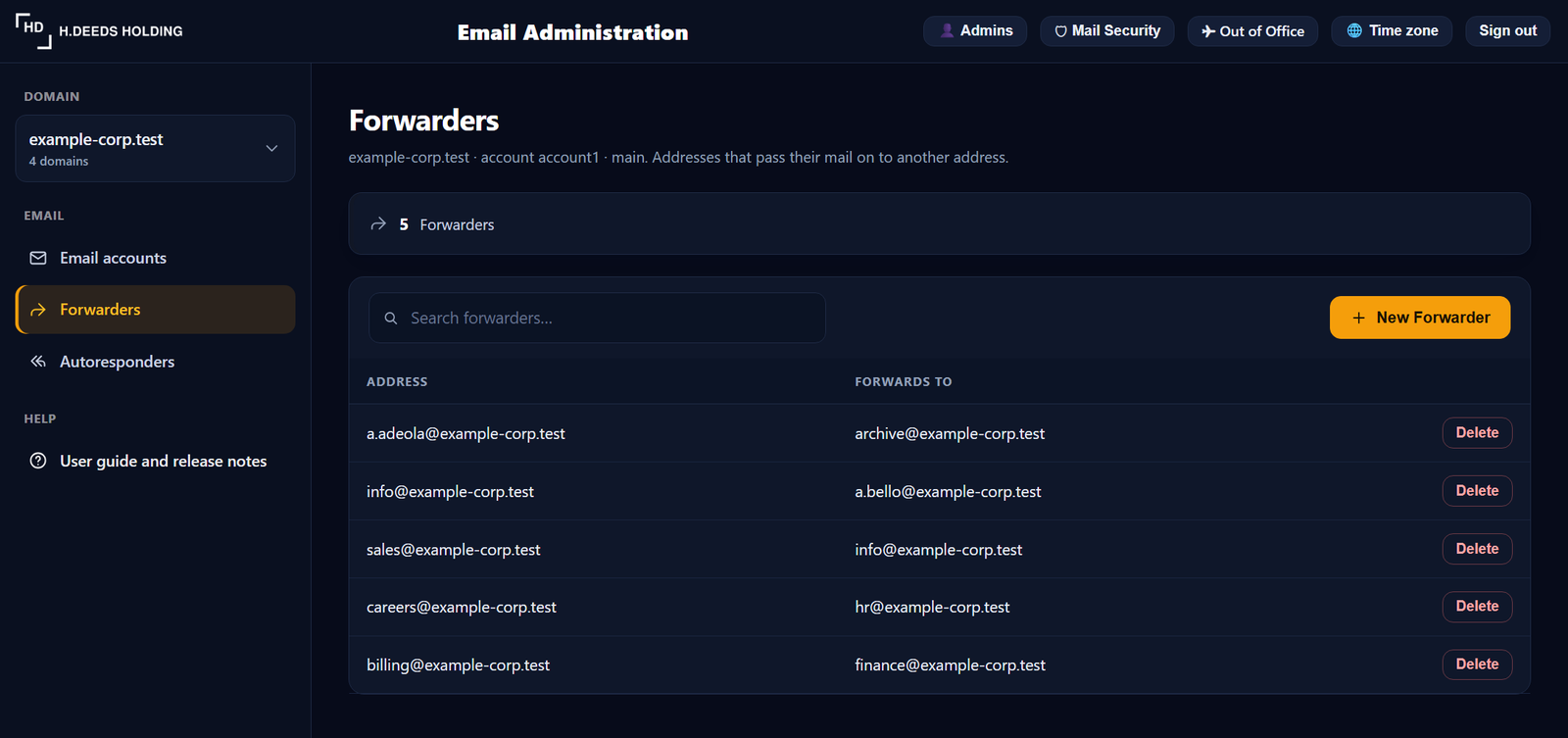The width and height of the screenshot is (1568, 738).
Task: Delete the info@example-corp.test forwarder row
Action: [1477, 490]
